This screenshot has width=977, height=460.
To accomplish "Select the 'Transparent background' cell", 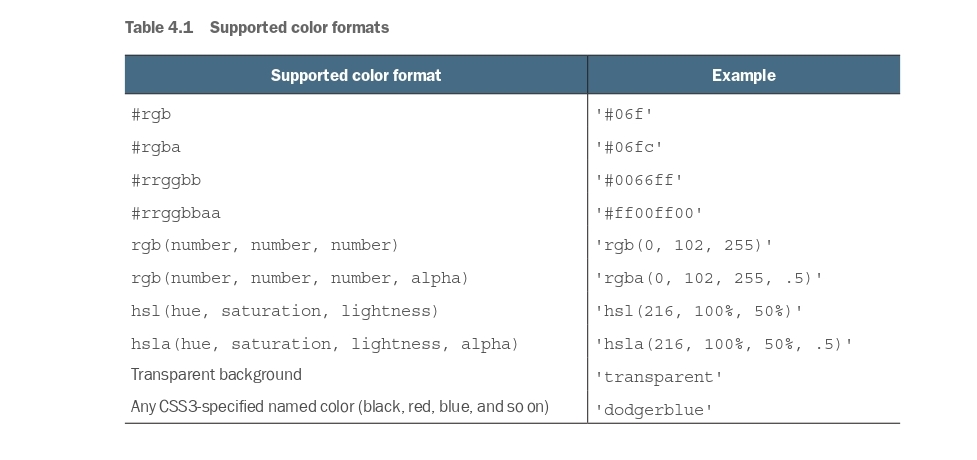I will [216, 375].
